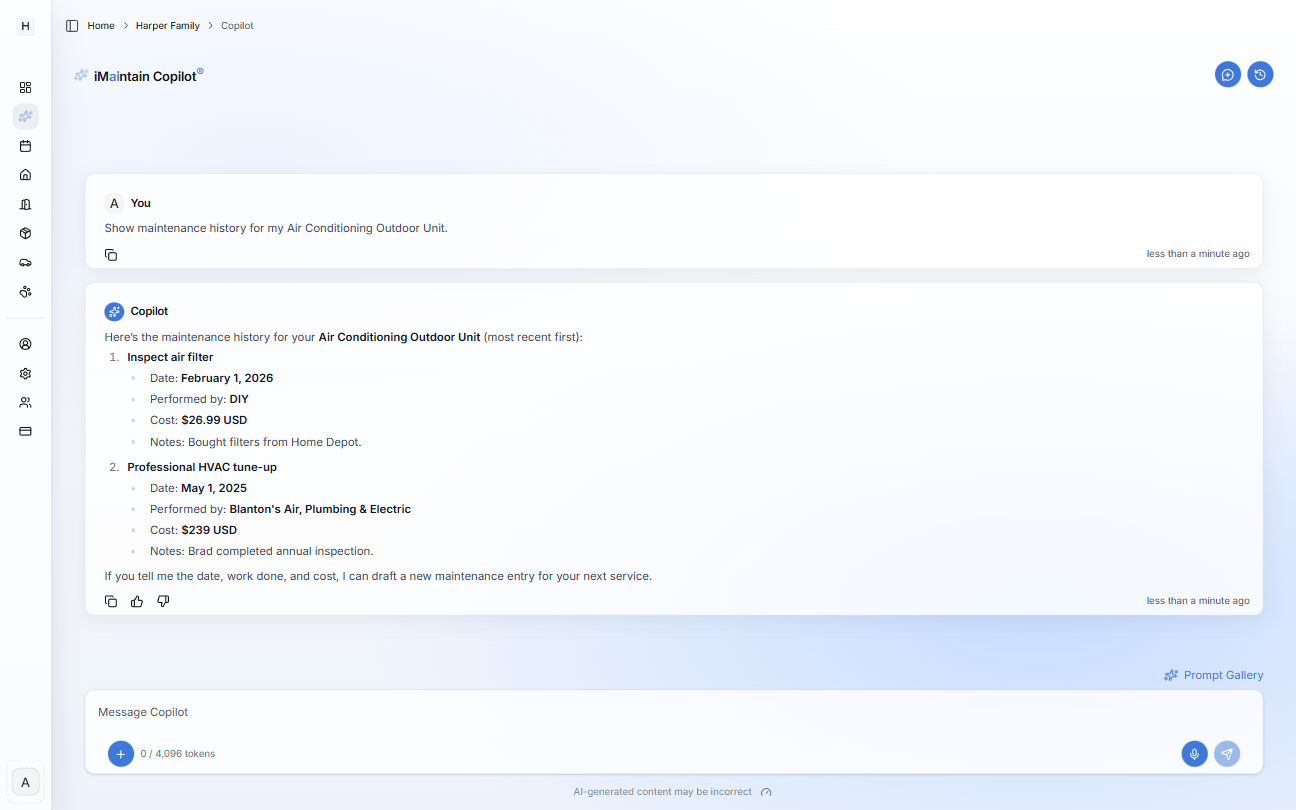Open the home properties icon in the sidebar
1296x810 pixels.
[25, 174]
